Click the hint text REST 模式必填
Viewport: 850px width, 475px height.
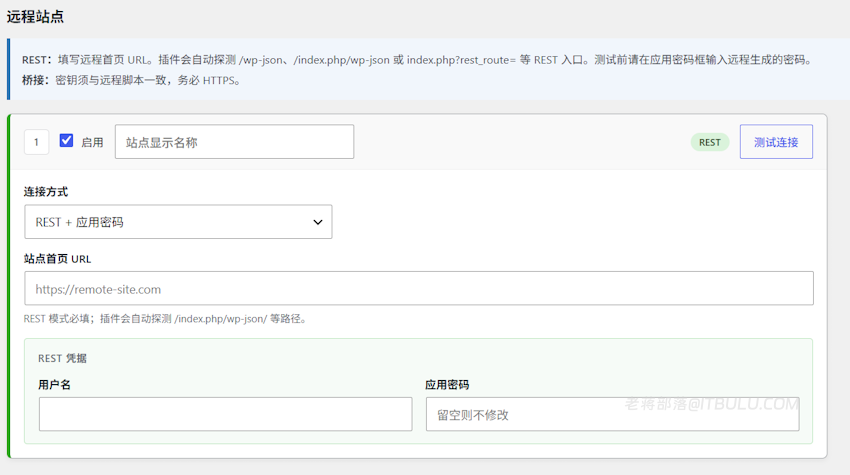click(167, 319)
